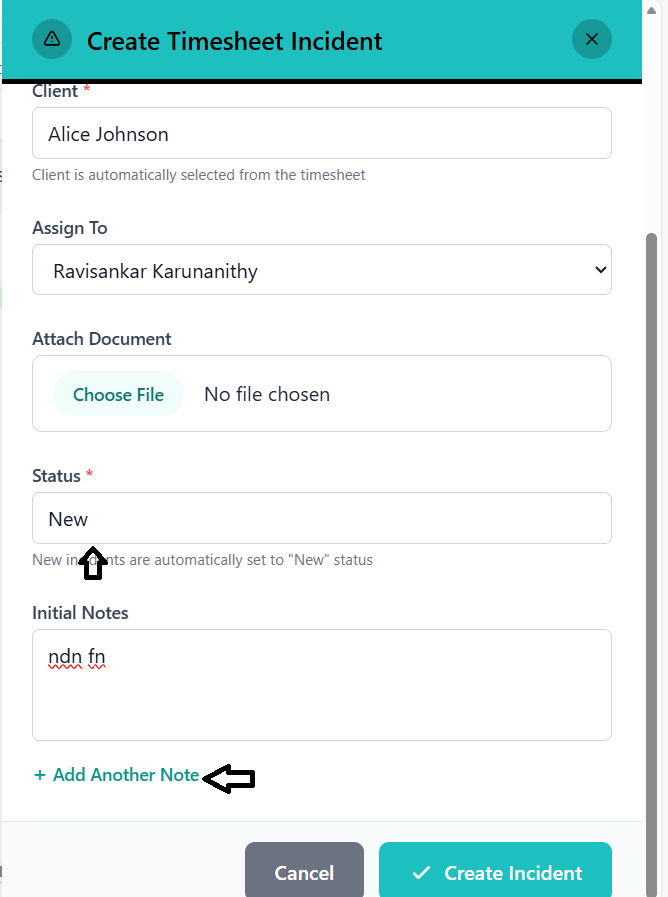The image size is (668, 897).
Task: Open the Assign To dropdown
Action: point(321,270)
